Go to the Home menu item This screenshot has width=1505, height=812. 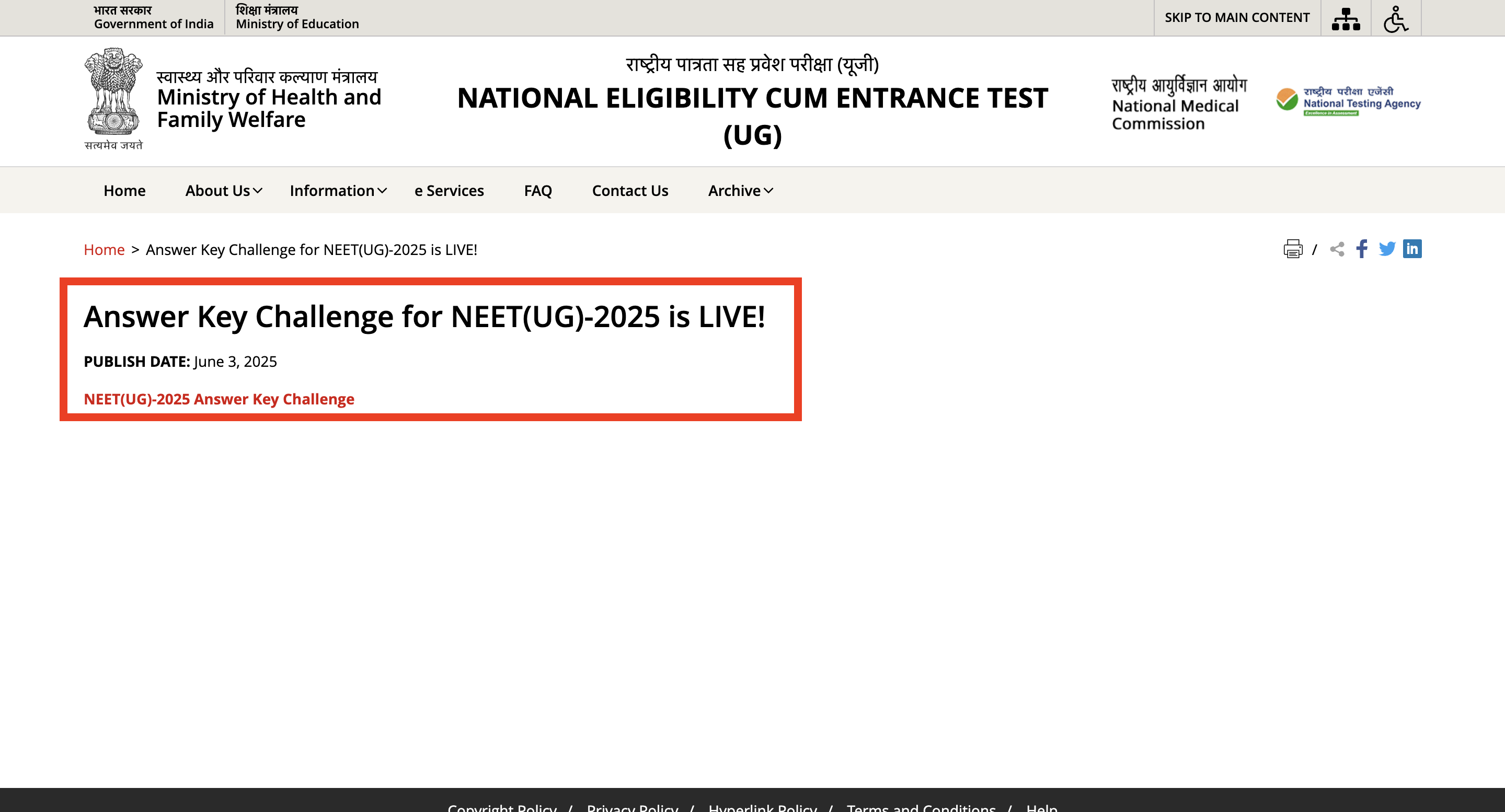(124, 190)
